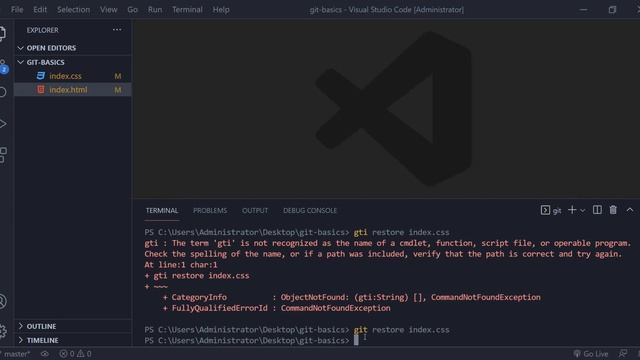This screenshot has width=640, height=360.
Task: Click the EXPLORER panel title
Action: click(x=42, y=30)
